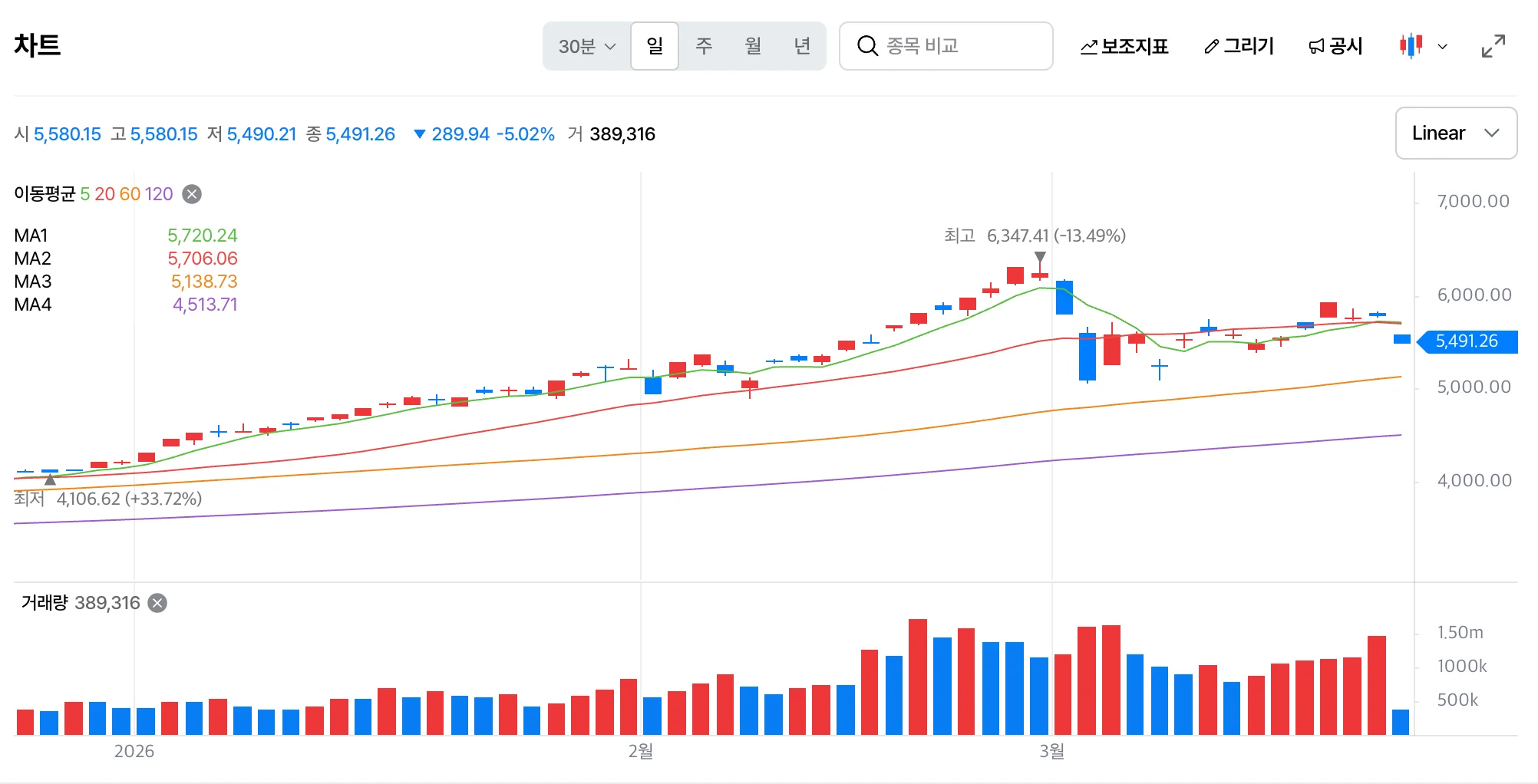Viewport: 1538px width, 784px height.
Task: Switch to the 년 yearly interval
Action: 802,46
